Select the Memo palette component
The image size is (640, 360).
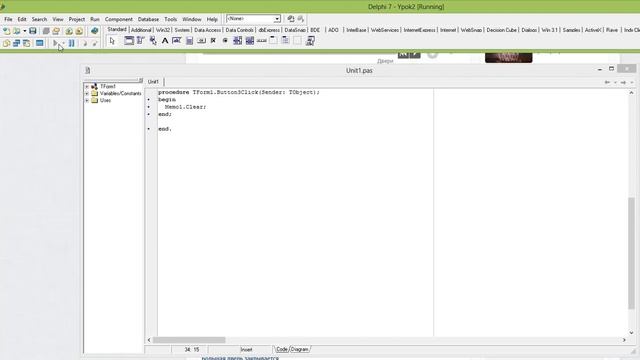[189, 40]
